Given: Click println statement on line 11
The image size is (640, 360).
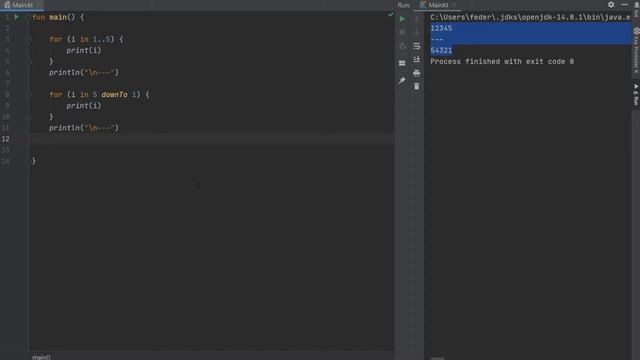Looking at the screenshot, I should (84, 128).
